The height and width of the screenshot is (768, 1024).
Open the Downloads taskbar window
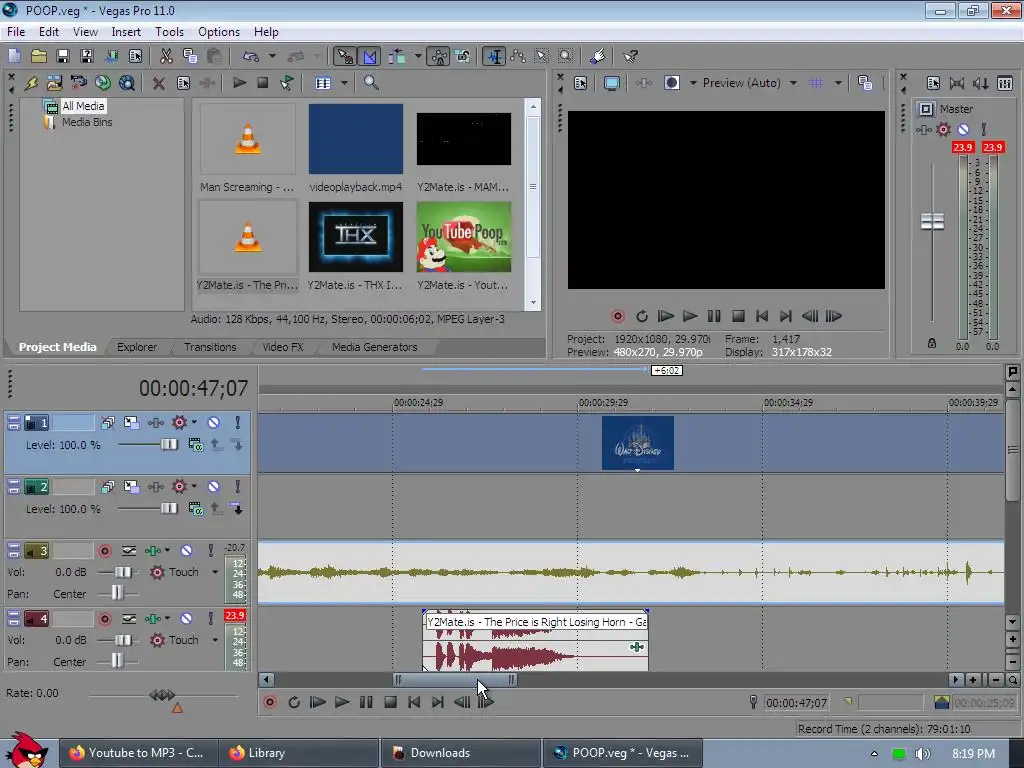pos(461,753)
